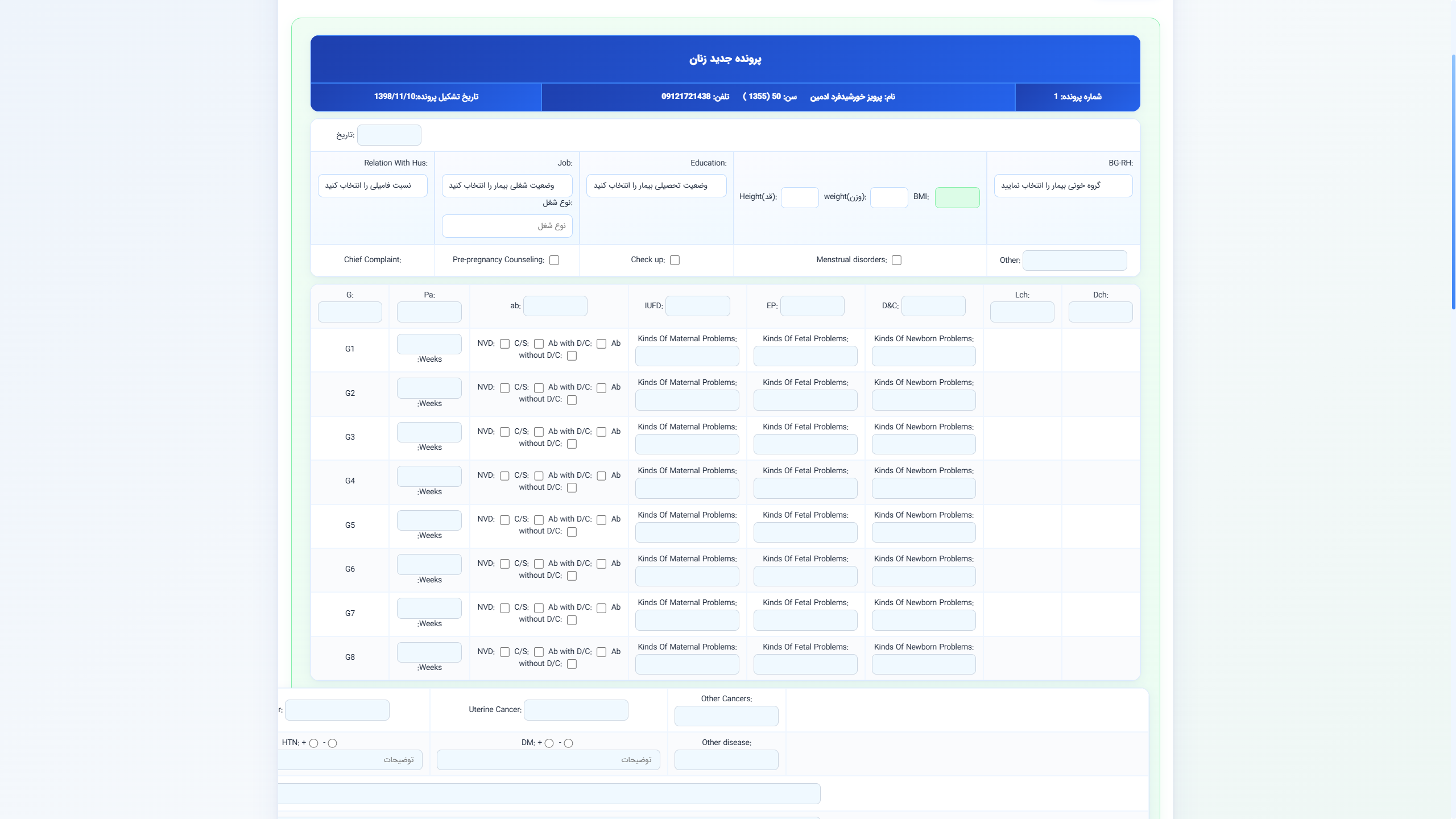
Task: Click the date (تاریخ) input field
Action: [x=389, y=135]
